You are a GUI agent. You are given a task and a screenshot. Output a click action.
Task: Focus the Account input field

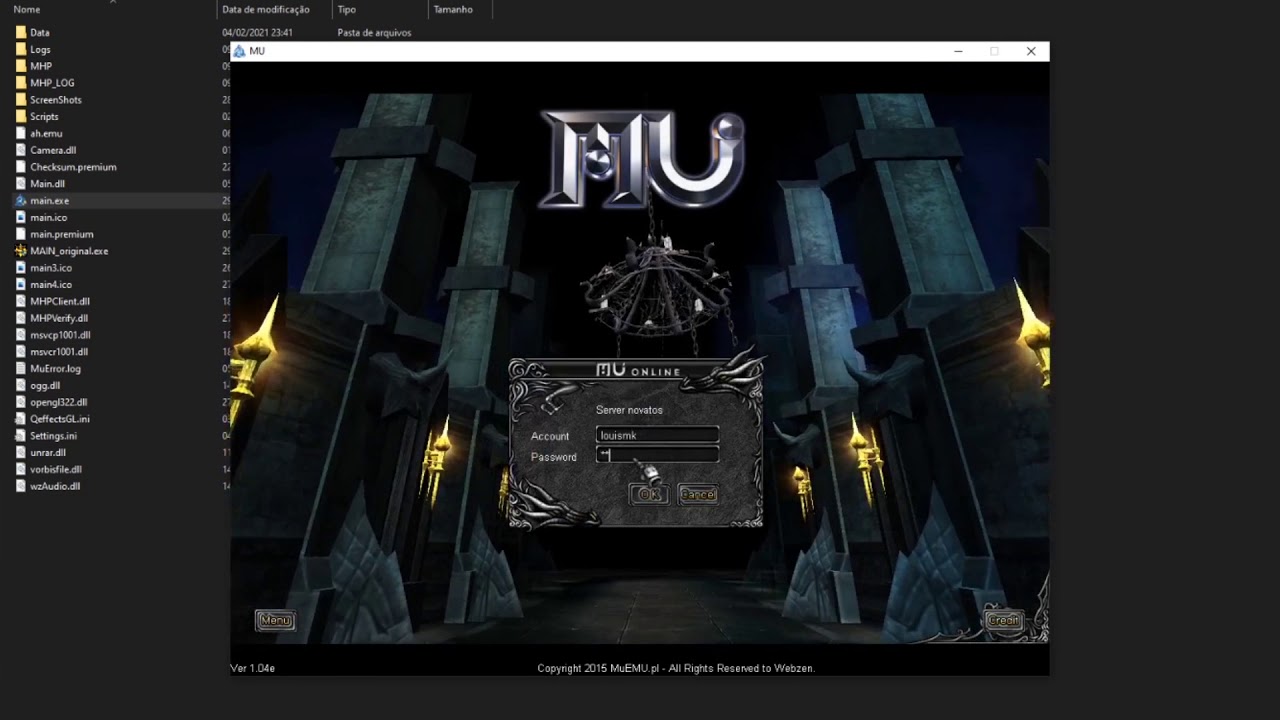(x=657, y=435)
